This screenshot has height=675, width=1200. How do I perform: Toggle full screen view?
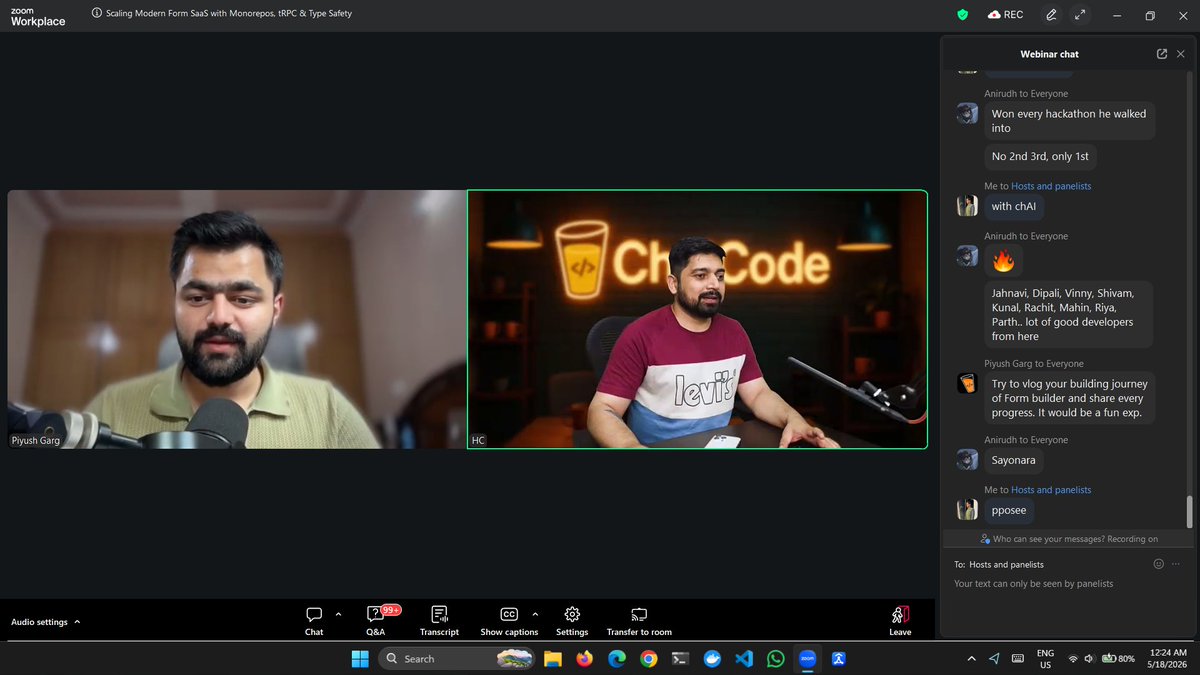(x=1080, y=15)
